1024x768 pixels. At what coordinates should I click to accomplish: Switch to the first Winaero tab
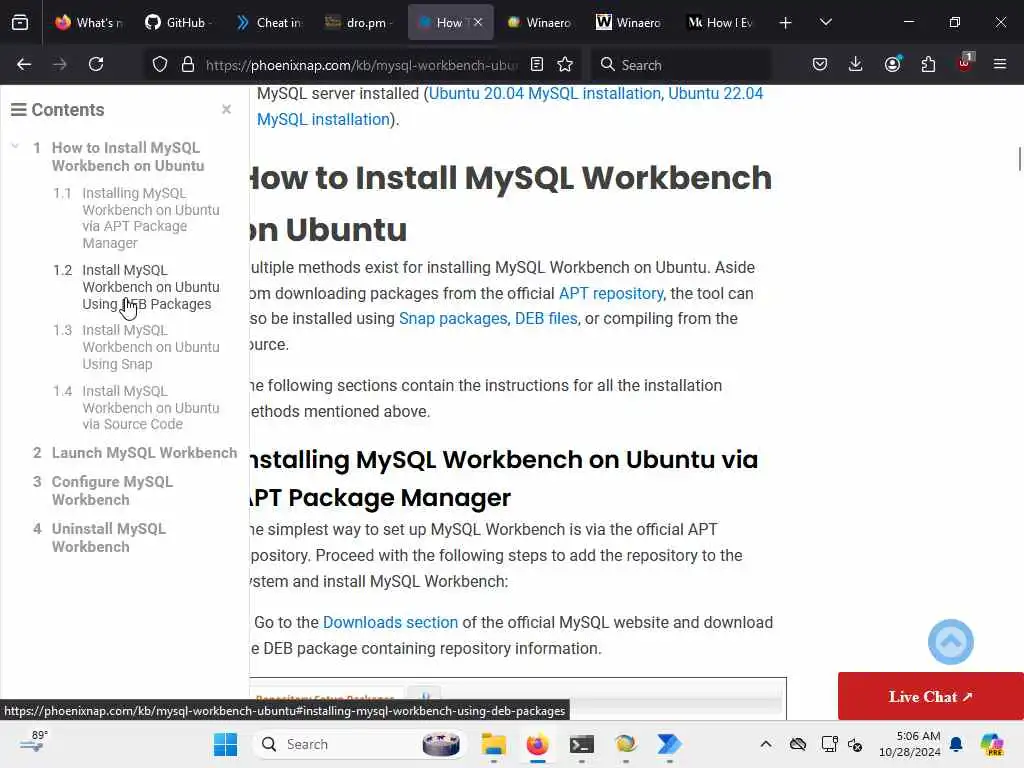[539, 23]
